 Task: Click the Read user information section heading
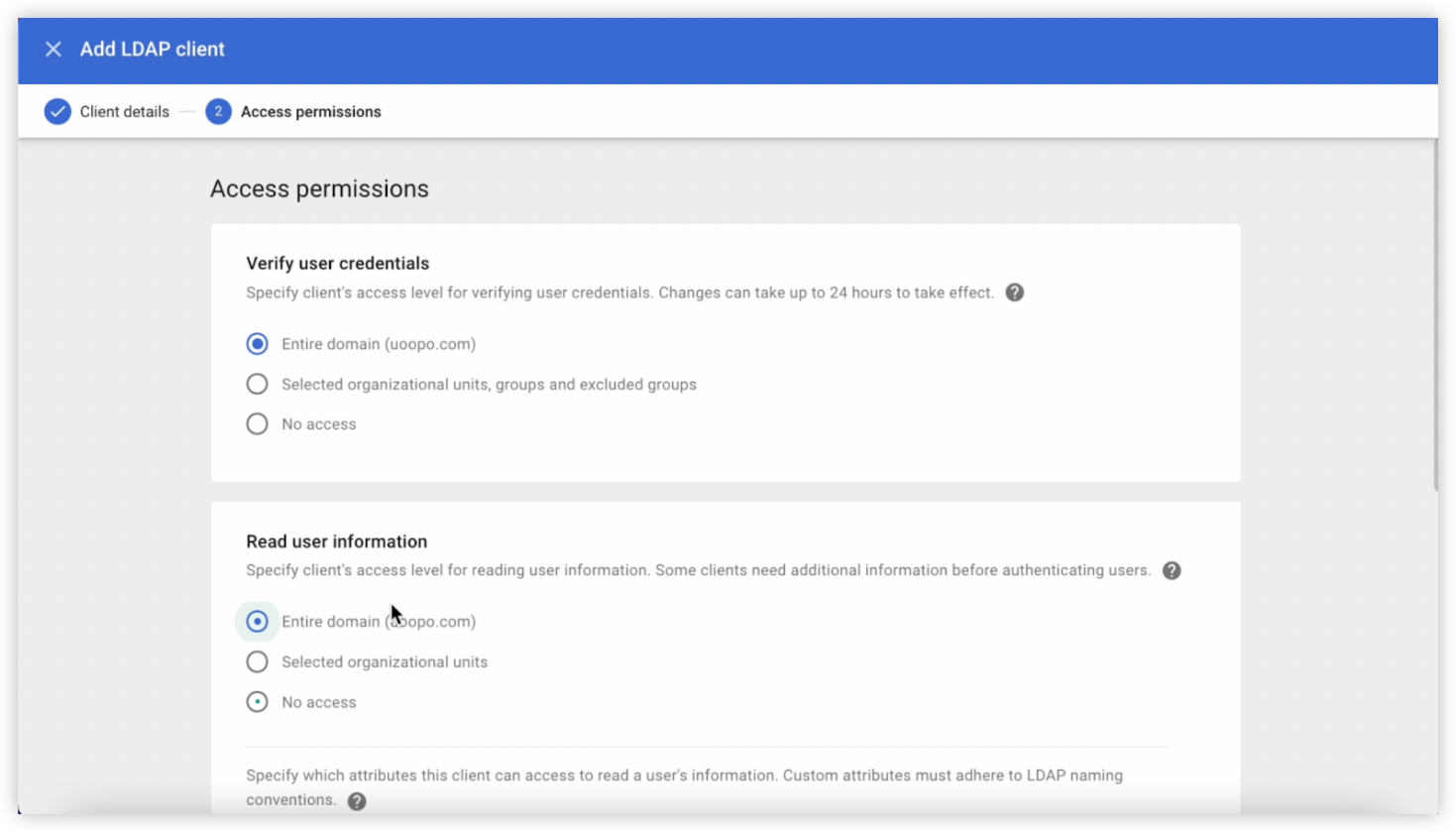tap(337, 541)
